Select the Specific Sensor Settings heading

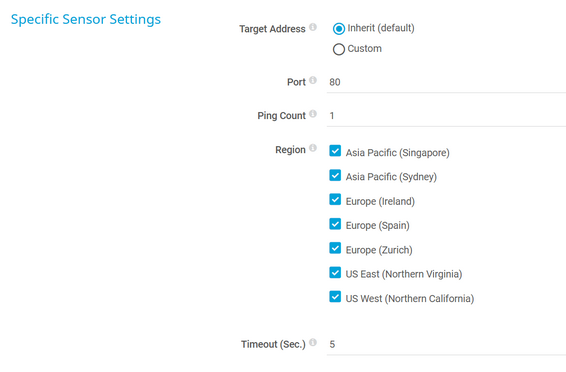86,19
